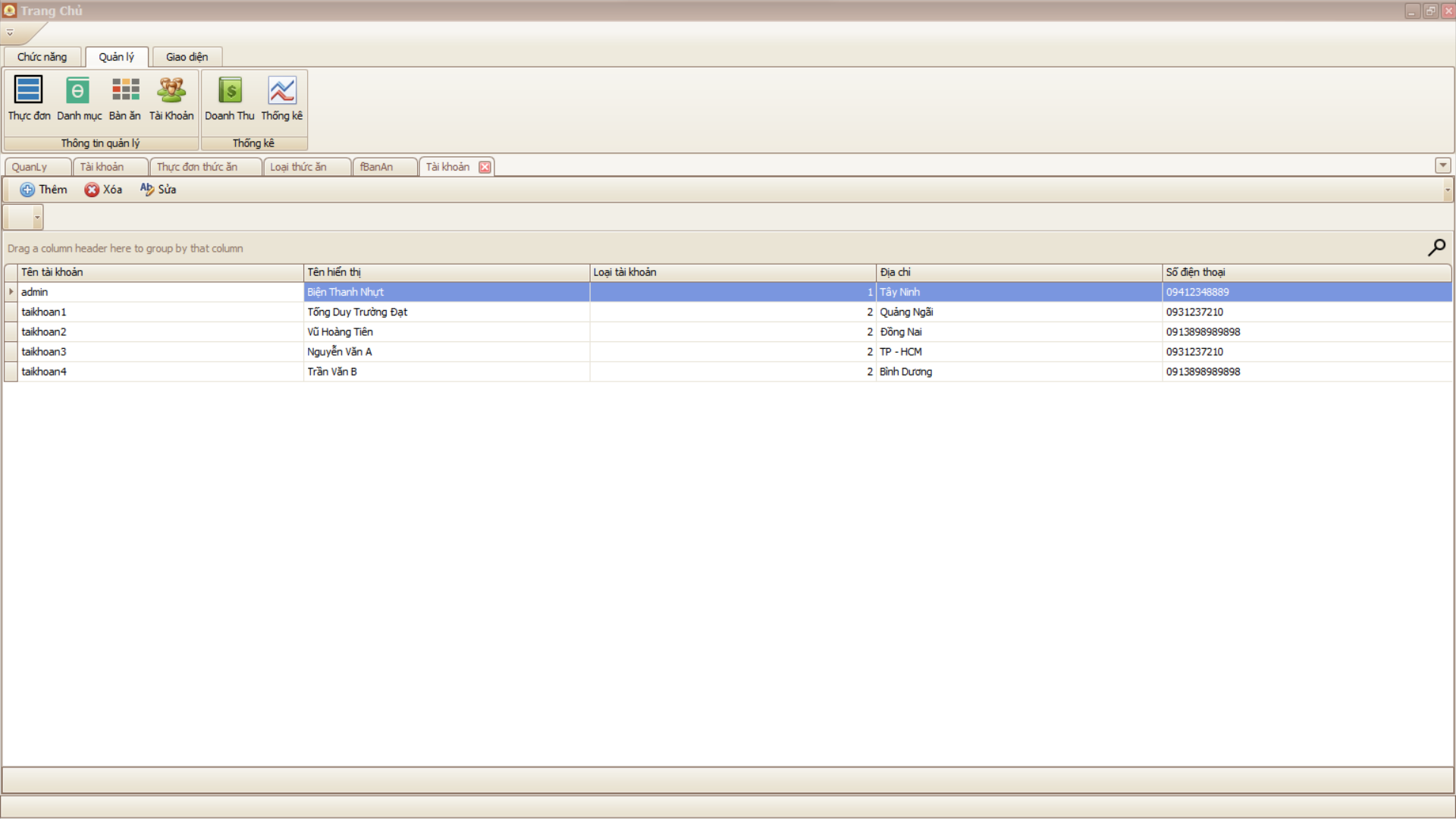Open the small combo box below toolbar

tap(36, 218)
